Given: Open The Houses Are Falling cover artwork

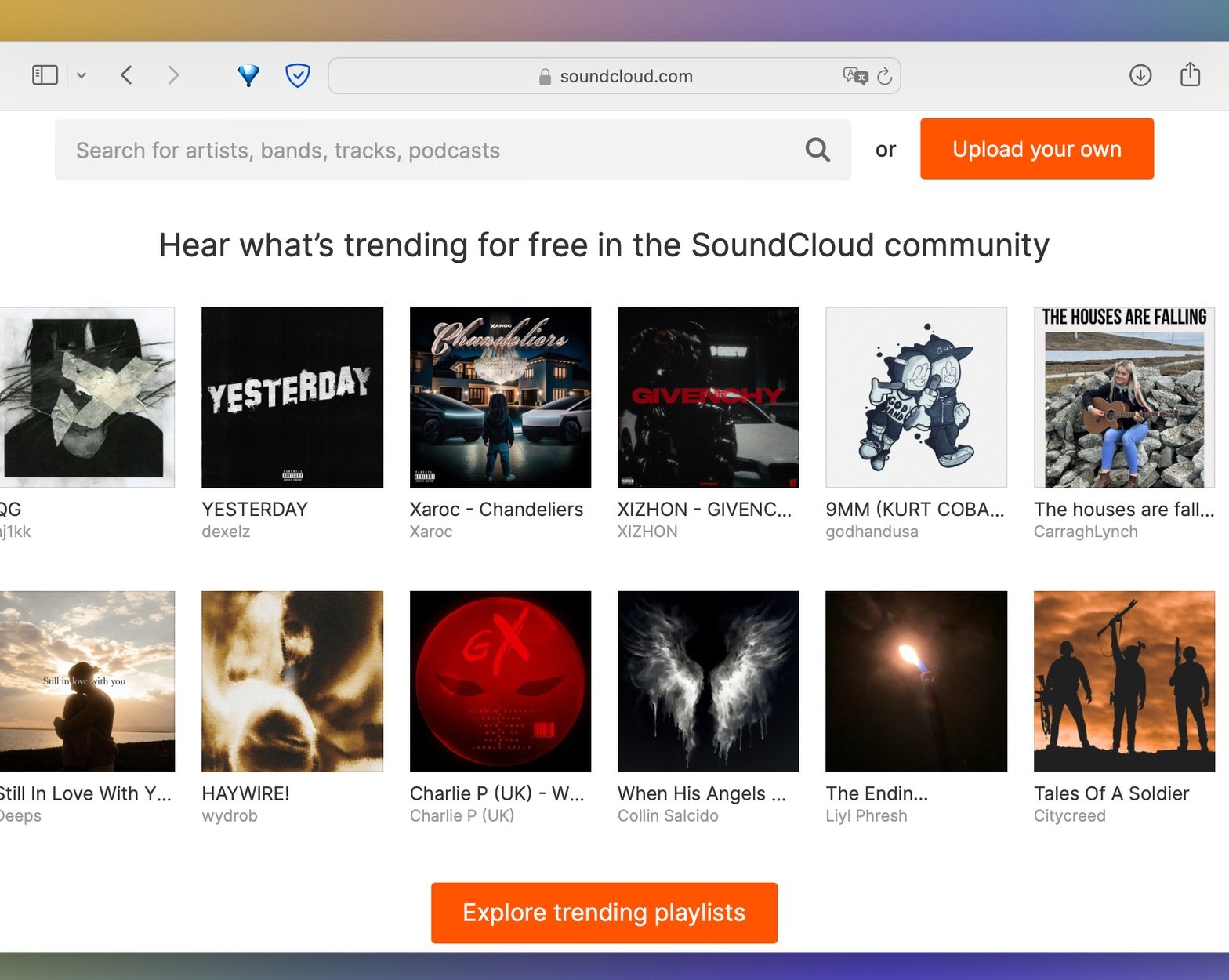Looking at the screenshot, I should pyautogui.click(x=1124, y=397).
